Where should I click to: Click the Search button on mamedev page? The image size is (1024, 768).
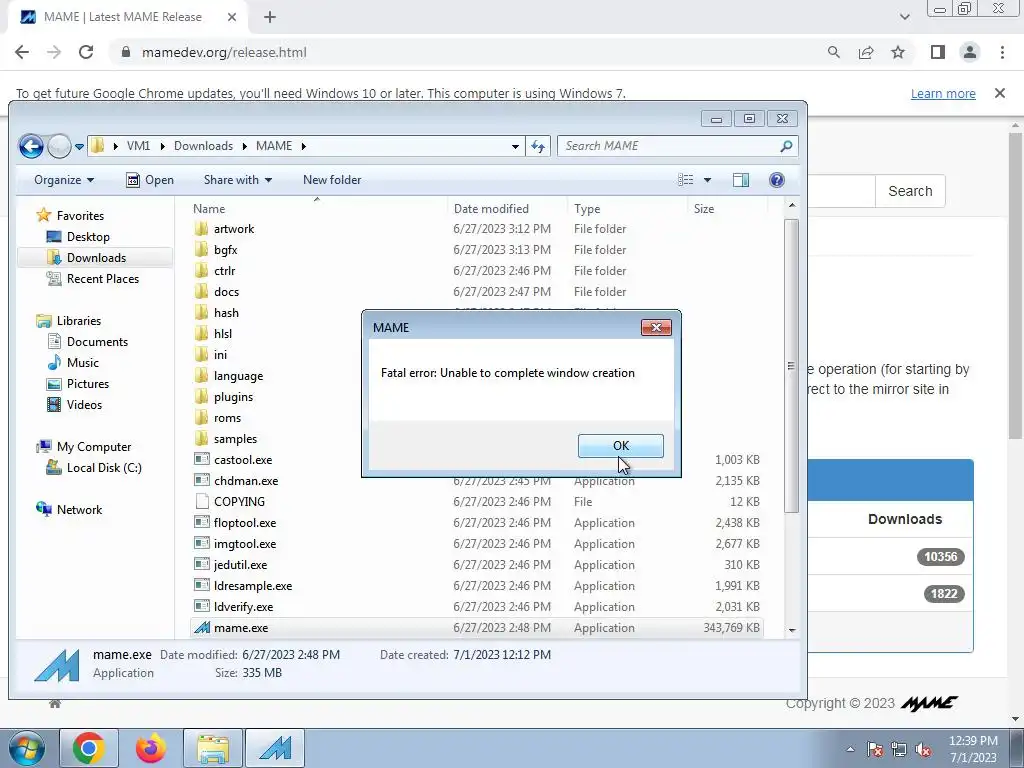coord(910,191)
